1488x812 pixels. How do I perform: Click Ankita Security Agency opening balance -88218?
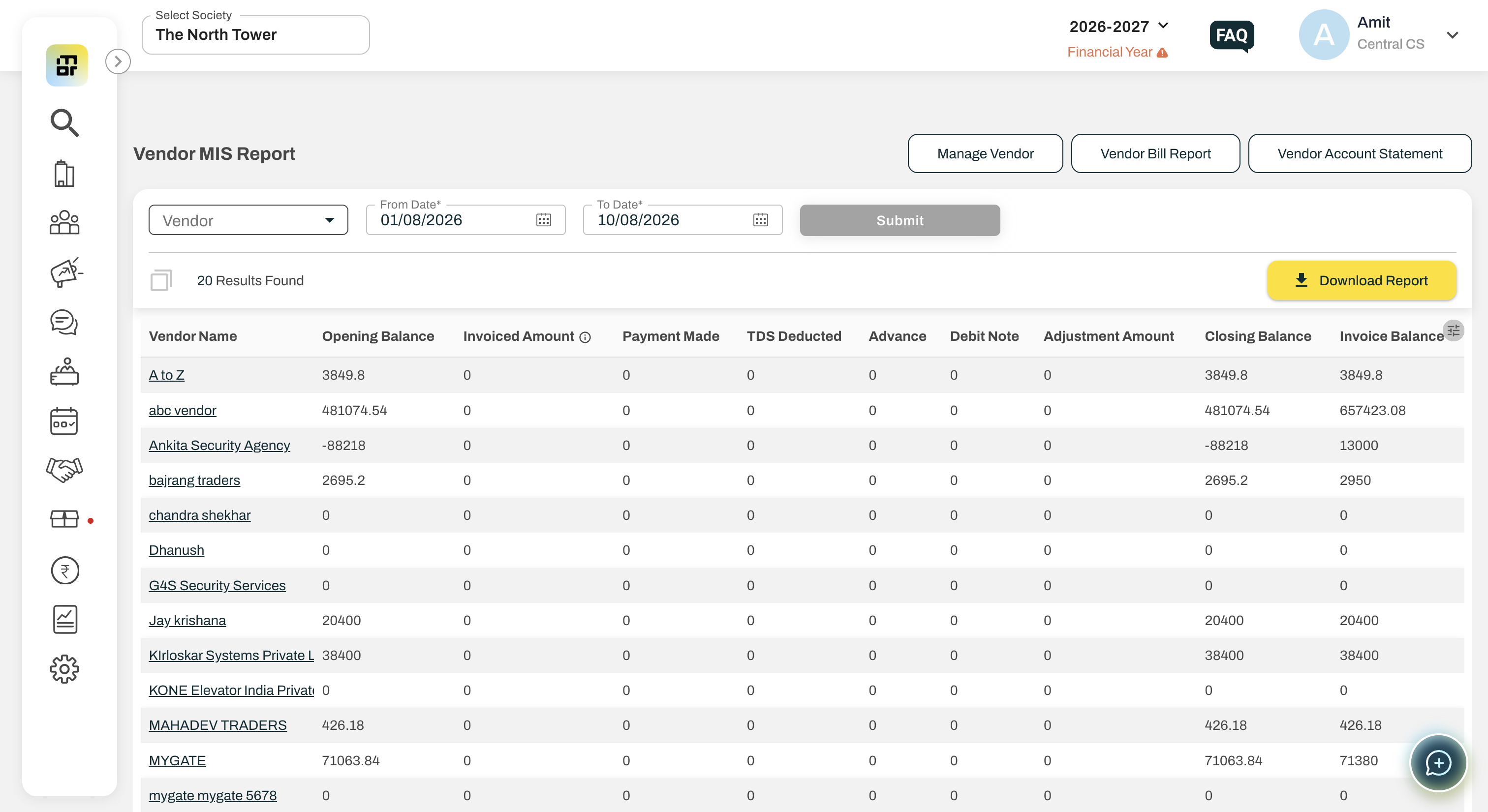(343, 445)
